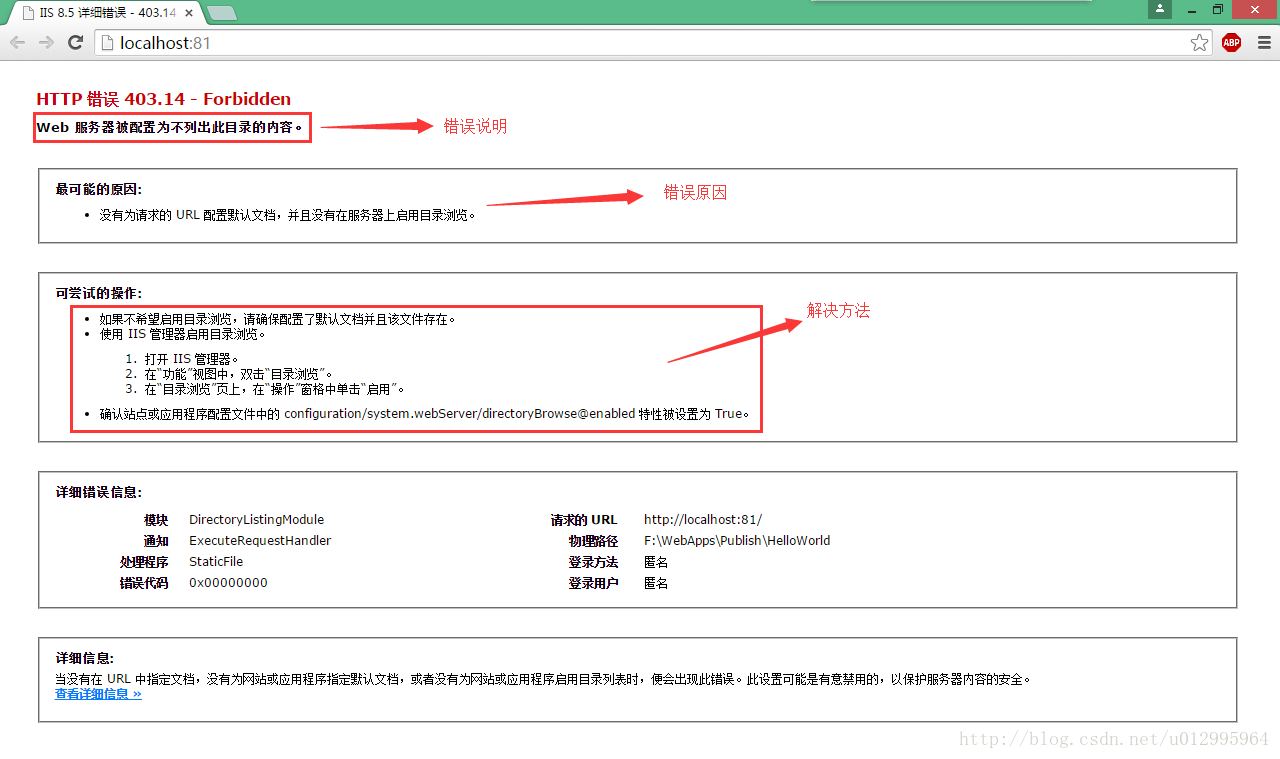This screenshot has width=1280, height=759.
Task: Select the ExecuteRequestHandler value
Action: [260, 541]
